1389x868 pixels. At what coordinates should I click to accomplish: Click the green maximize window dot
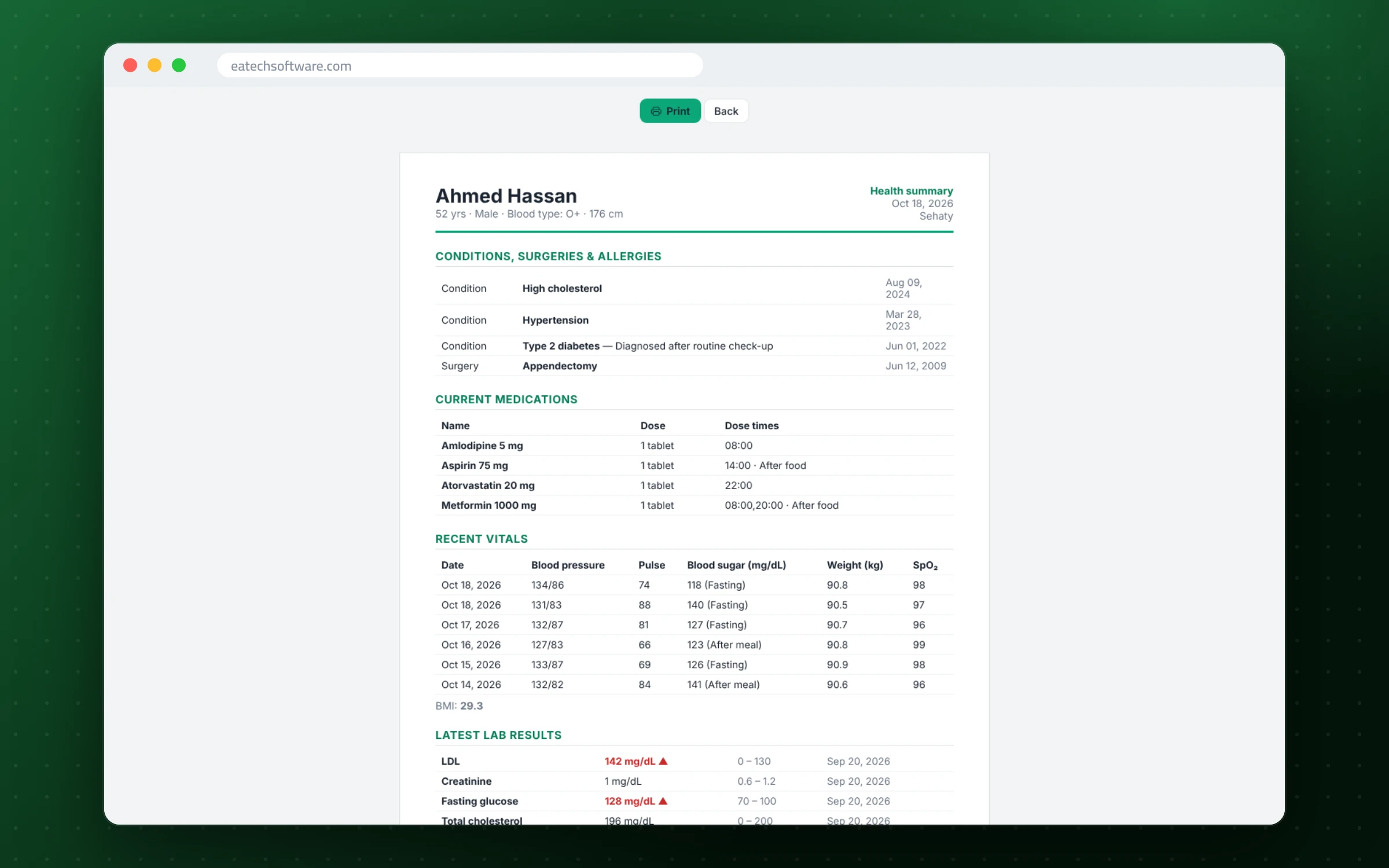tap(179, 65)
